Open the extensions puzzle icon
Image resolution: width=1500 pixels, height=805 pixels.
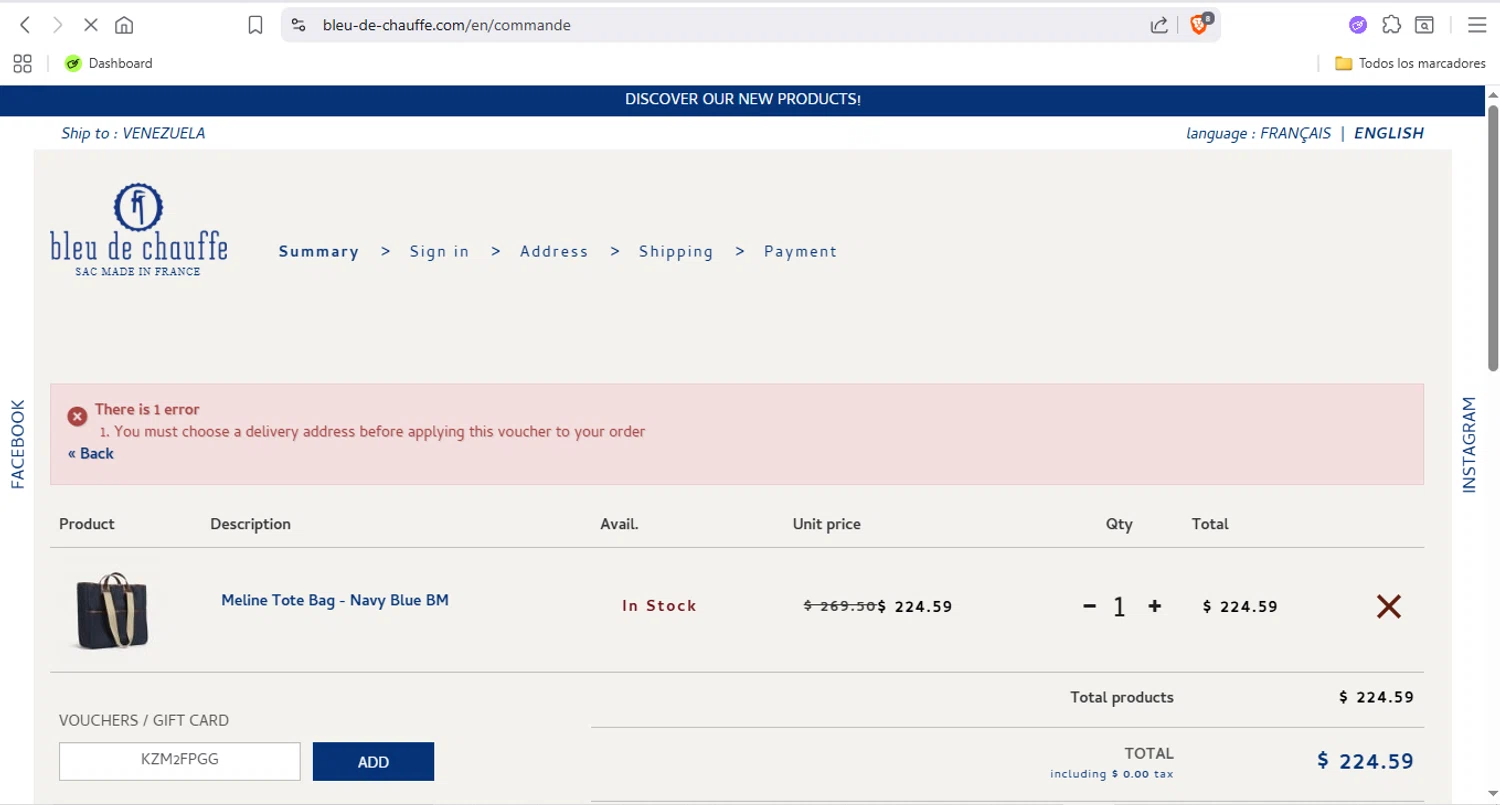1391,25
